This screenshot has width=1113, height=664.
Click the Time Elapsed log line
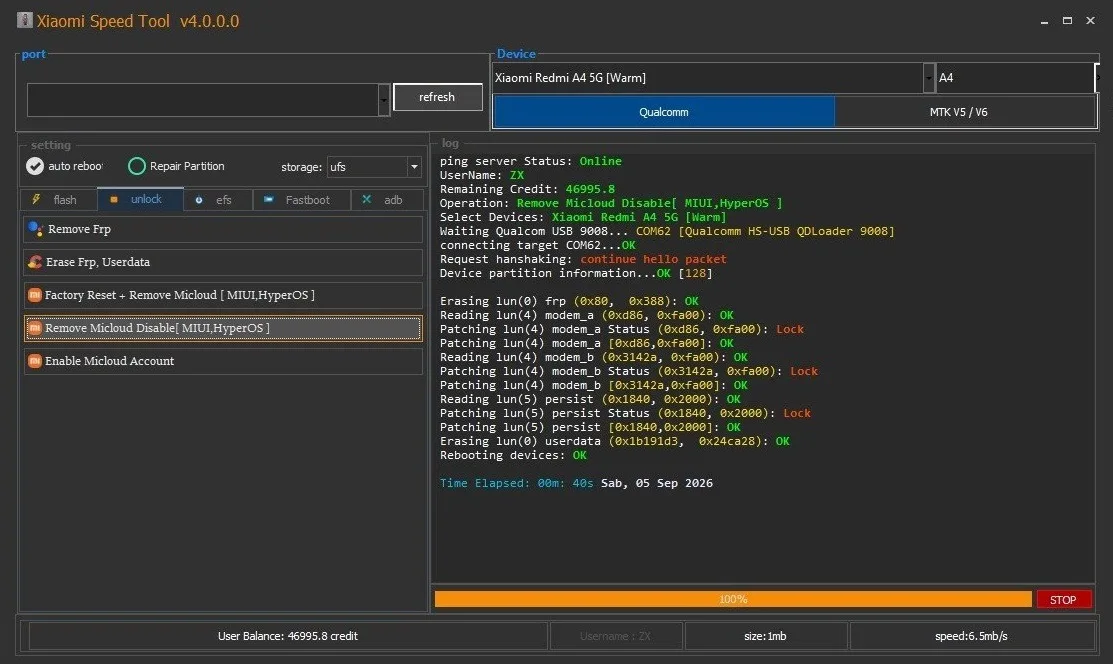coord(576,483)
